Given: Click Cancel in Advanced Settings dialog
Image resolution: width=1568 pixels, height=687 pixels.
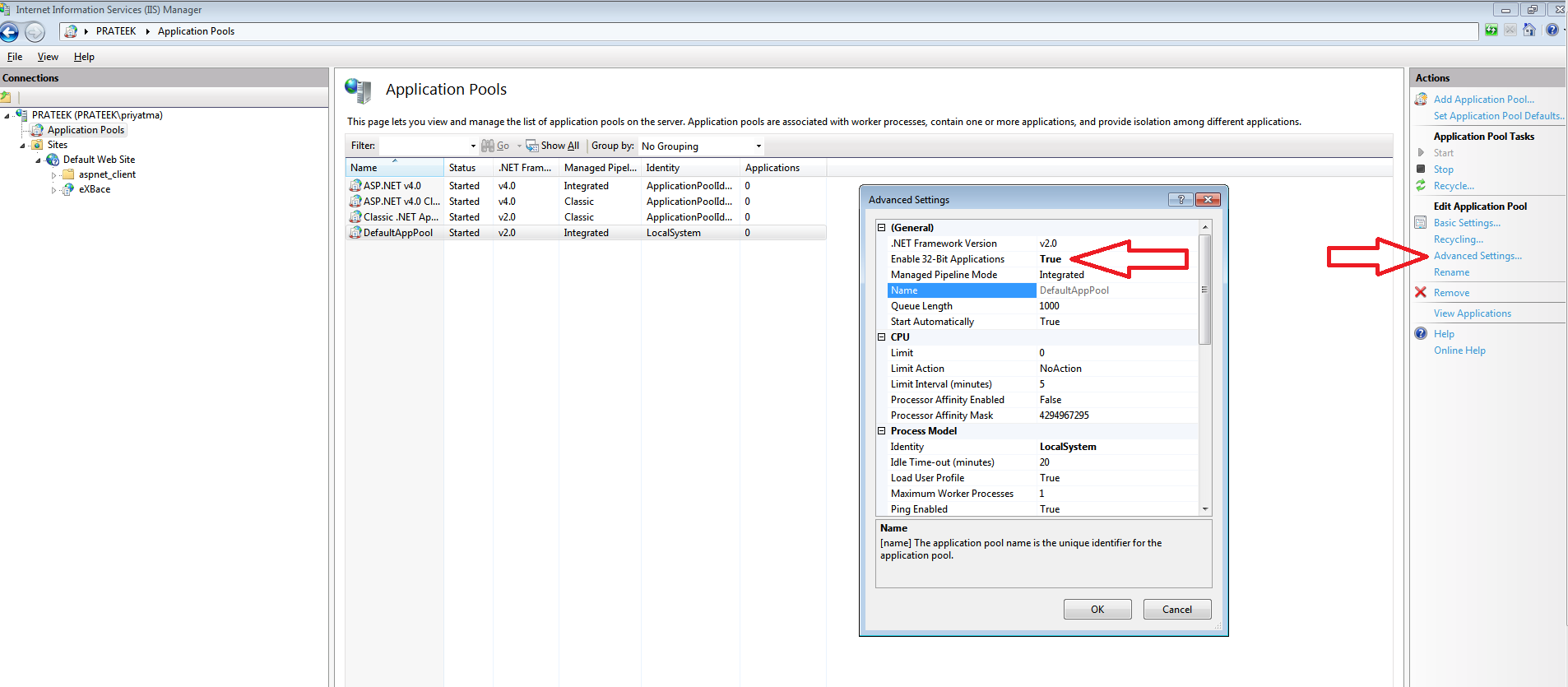Looking at the screenshot, I should [x=1177, y=610].
